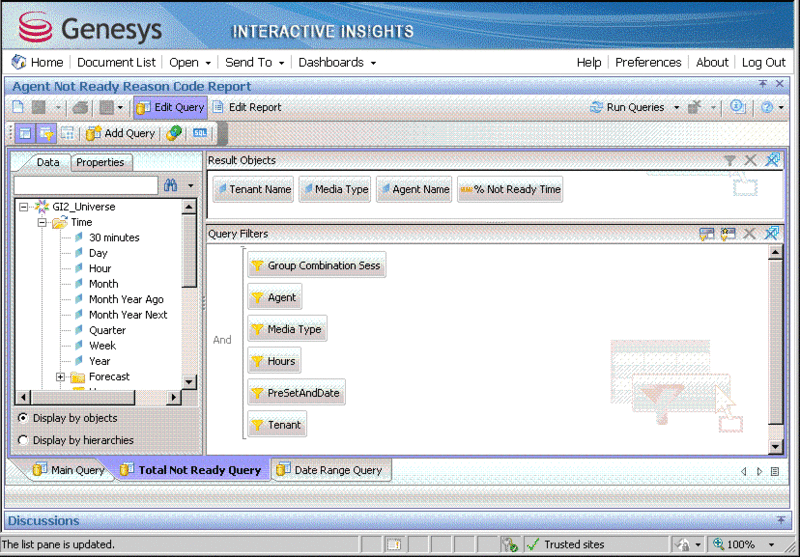The height and width of the screenshot is (557, 800).
Task: Open the Send To menu
Action: tap(255, 62)
